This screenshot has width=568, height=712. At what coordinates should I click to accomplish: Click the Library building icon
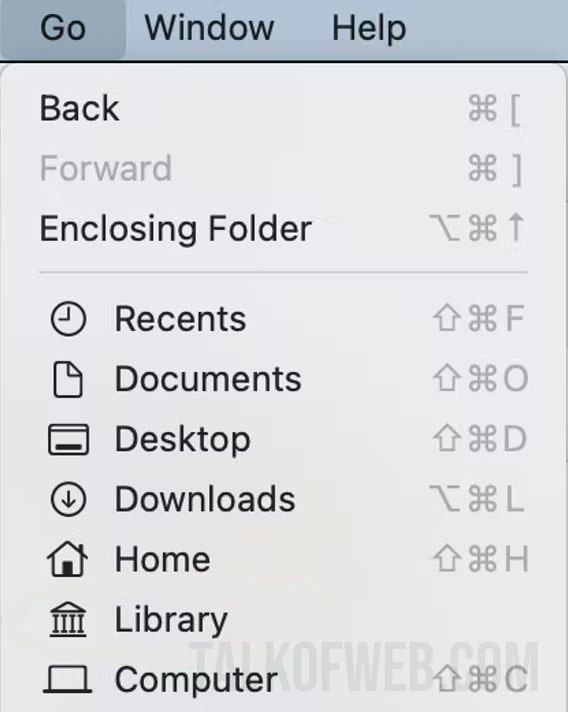pos(68,619)
